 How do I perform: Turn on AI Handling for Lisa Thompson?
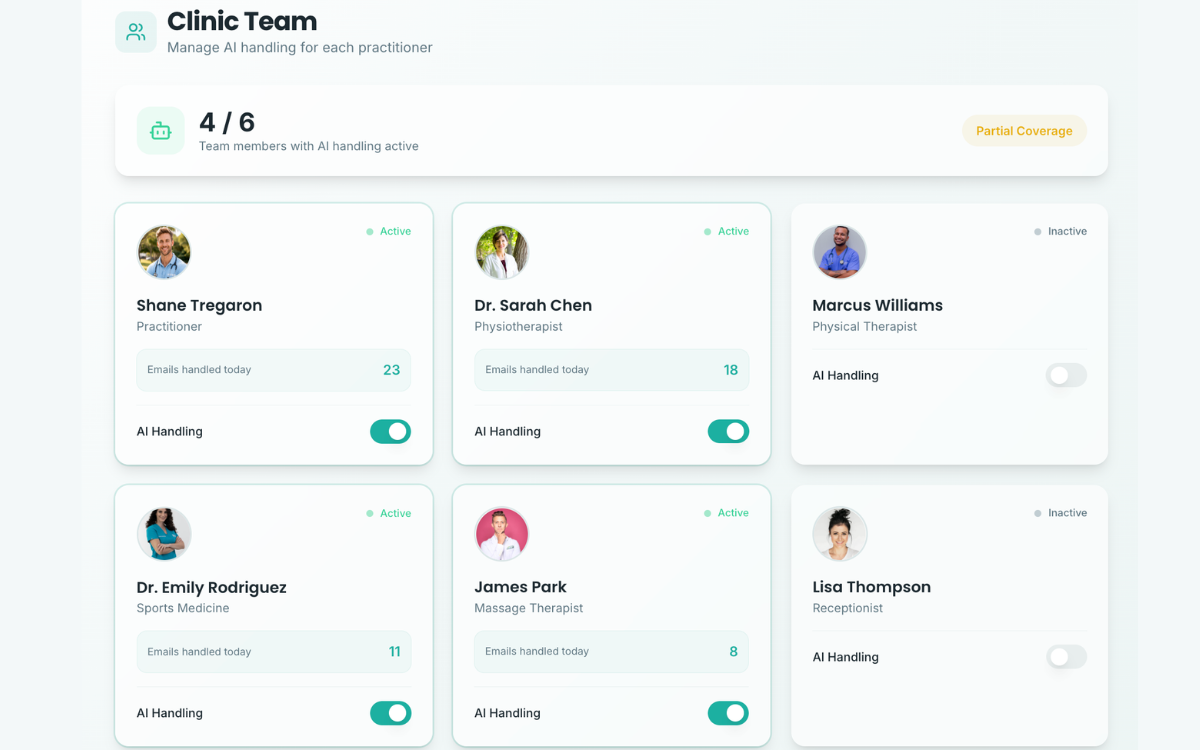1066,657
